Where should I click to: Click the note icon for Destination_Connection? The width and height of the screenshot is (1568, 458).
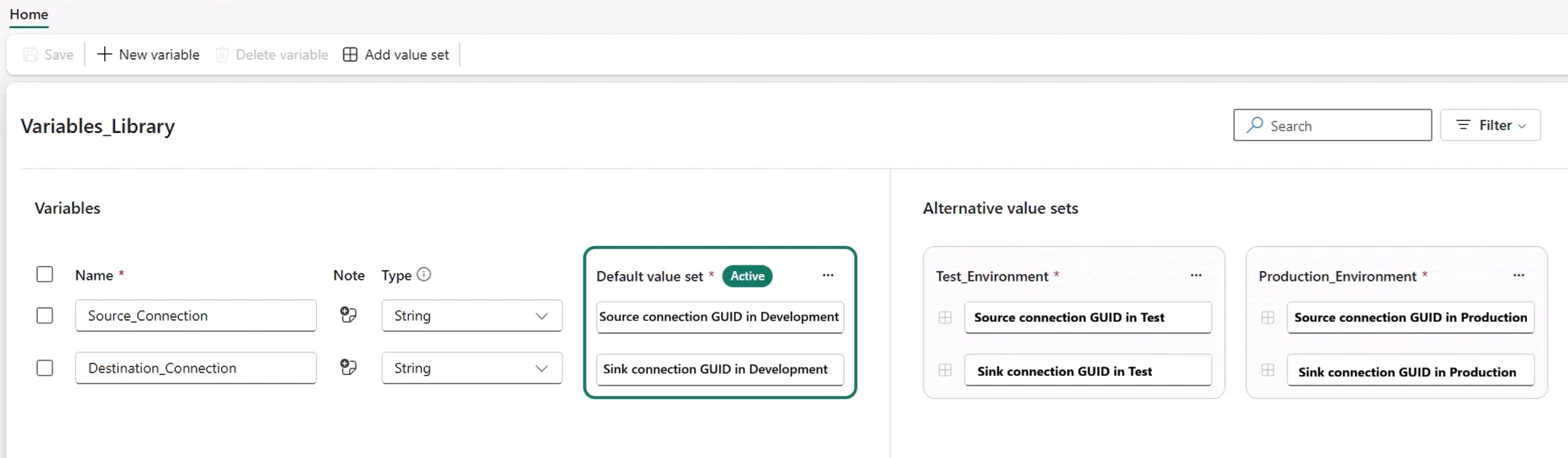[x=348, y=368]
